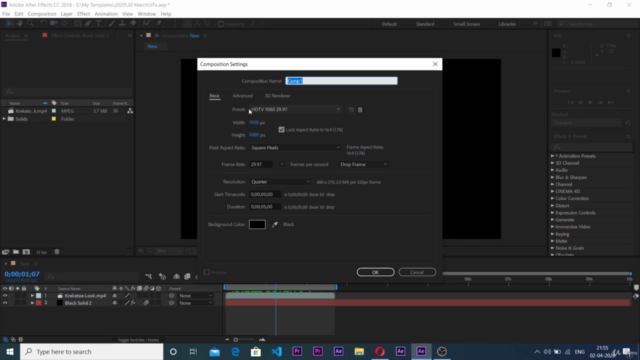Image resolution: width=640 pixels, height=360 pixels.
Task: Toggle Lock Aspect Ratio to 16:9 checkbox
Action: tap(282, 130)
